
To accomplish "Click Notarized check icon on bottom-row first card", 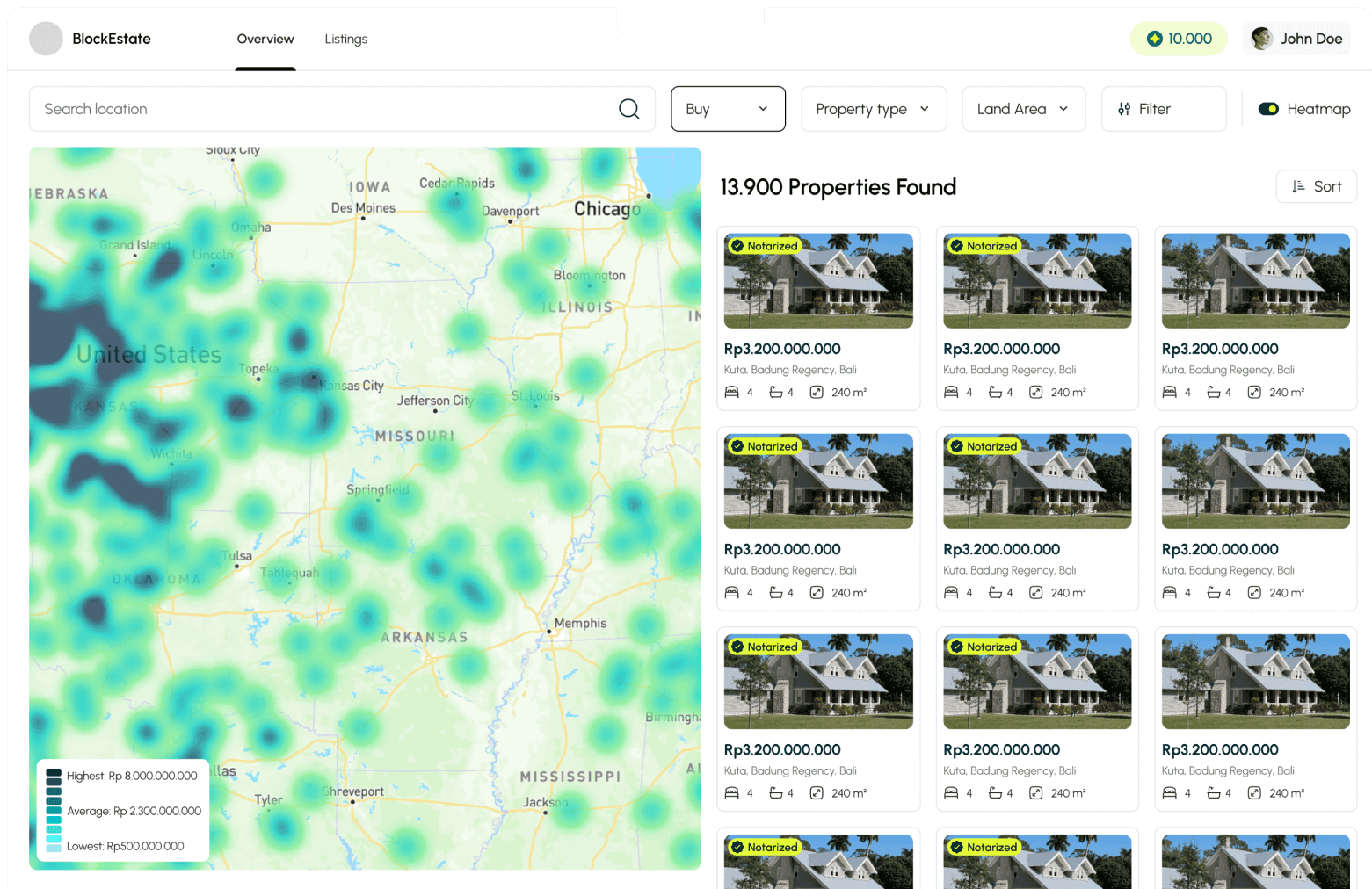I will click(x=737, y=847).
